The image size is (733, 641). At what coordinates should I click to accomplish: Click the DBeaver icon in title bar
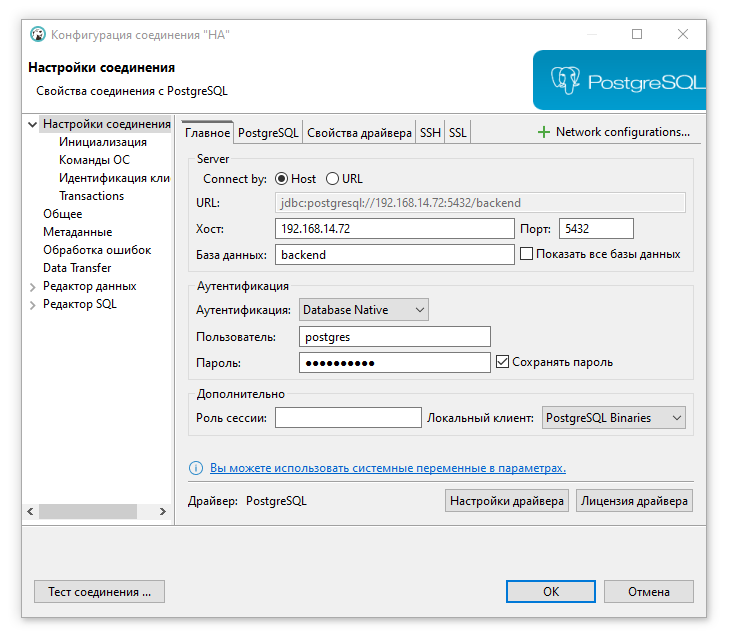tap(37, 35)
